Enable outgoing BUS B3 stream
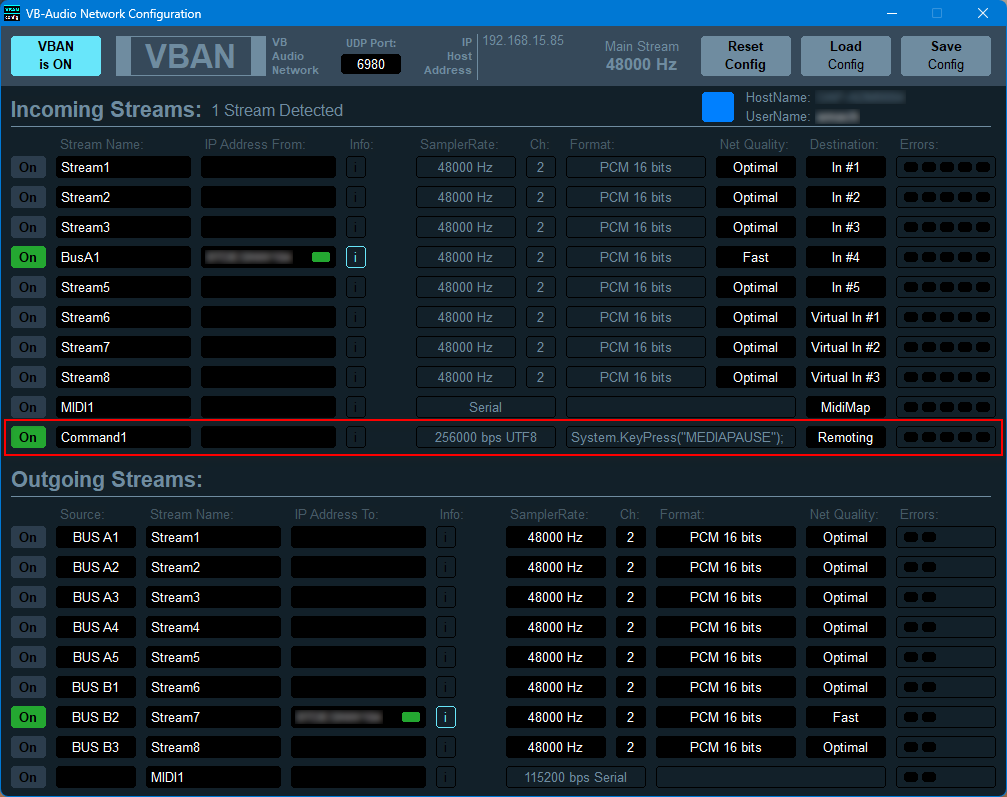Screen dimensions: 1007x797 click(28, 747)
